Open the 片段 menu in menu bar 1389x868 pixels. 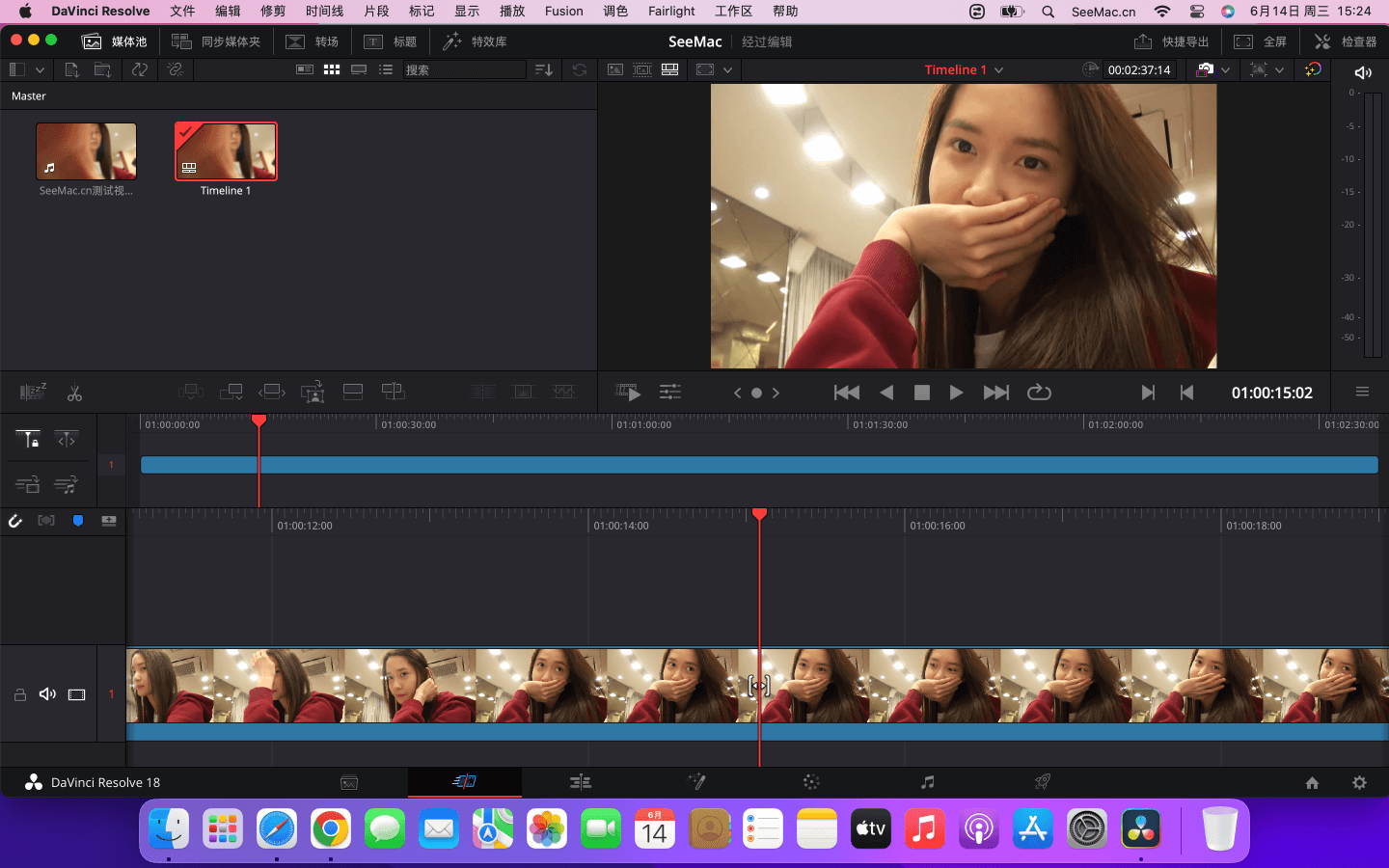(x=376, y=12)
